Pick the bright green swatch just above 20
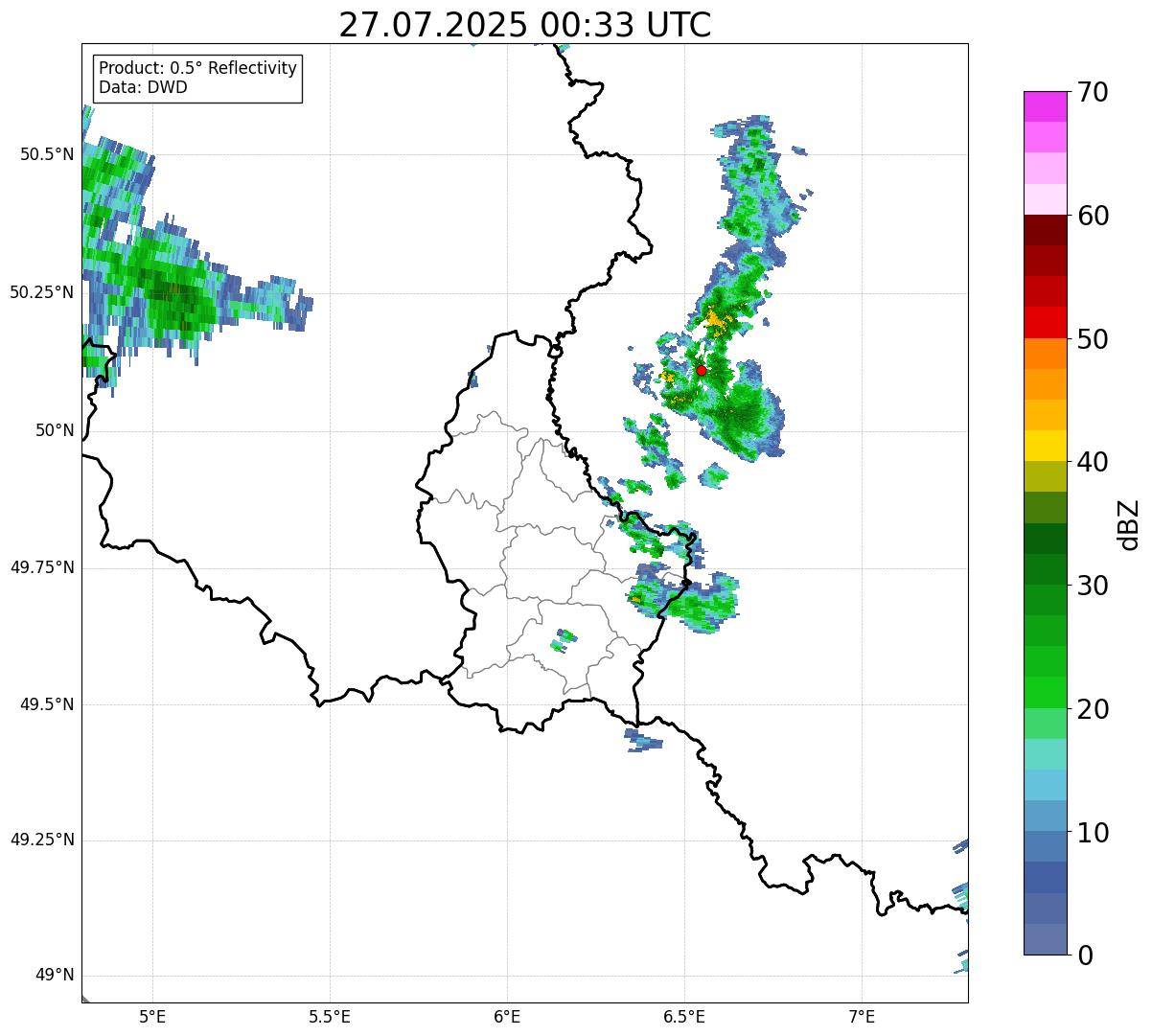This screenshot has height=1036, width=1152. [x=1046, y=693]
